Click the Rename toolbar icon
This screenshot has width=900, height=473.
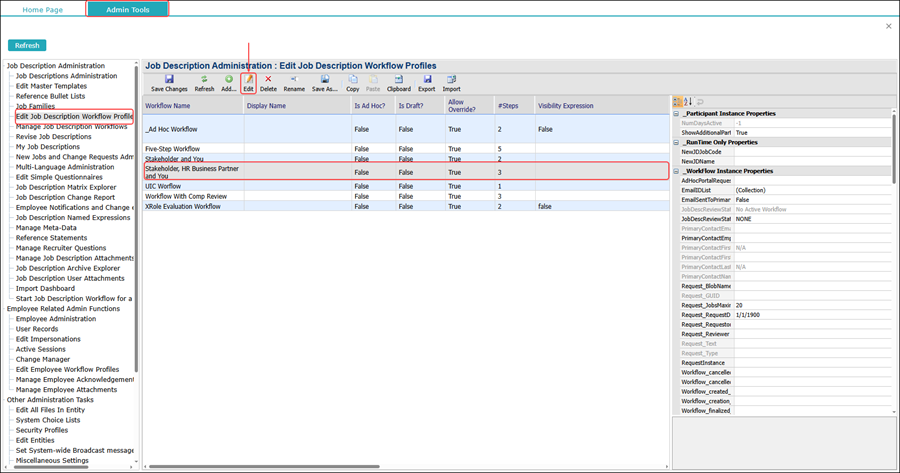(x=294, y=79)
